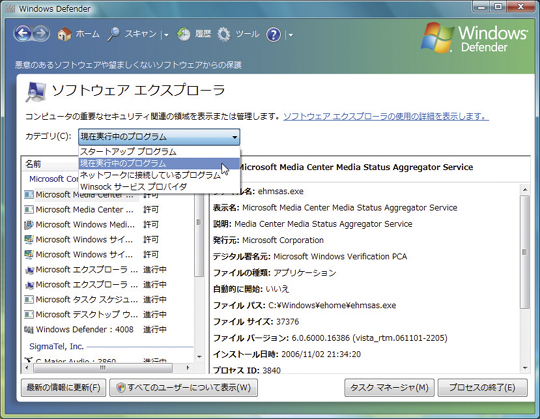Click the details pane scrollbar thumb
The width and height of the screenshot is (540, 419).
click(x=525, y=252)
